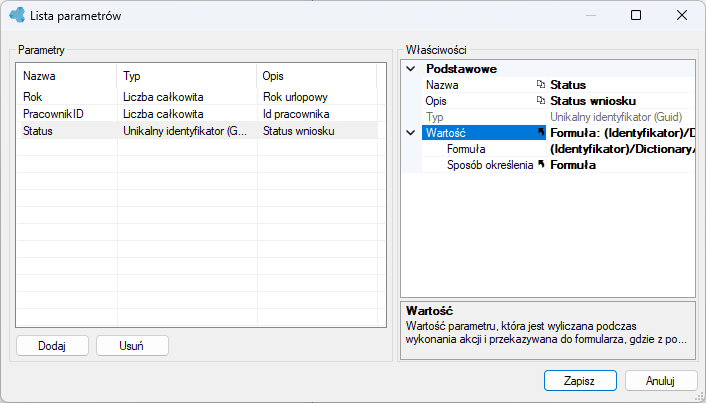Edit the Formuła value (Identyfikator)/Dictionary
Image resolution: width=706 pixels, height=403 pixels.
click(621, 149)
